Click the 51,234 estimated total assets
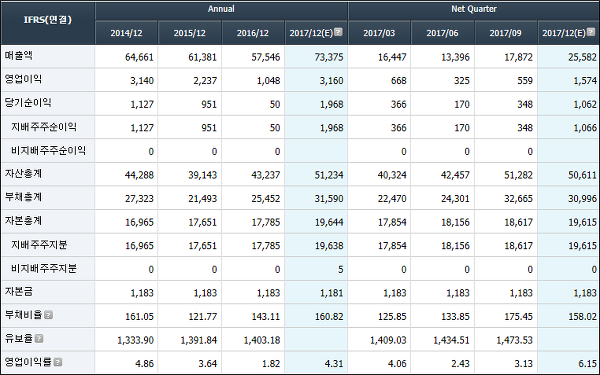The image size is (600, 375). [x=329, y=175]
